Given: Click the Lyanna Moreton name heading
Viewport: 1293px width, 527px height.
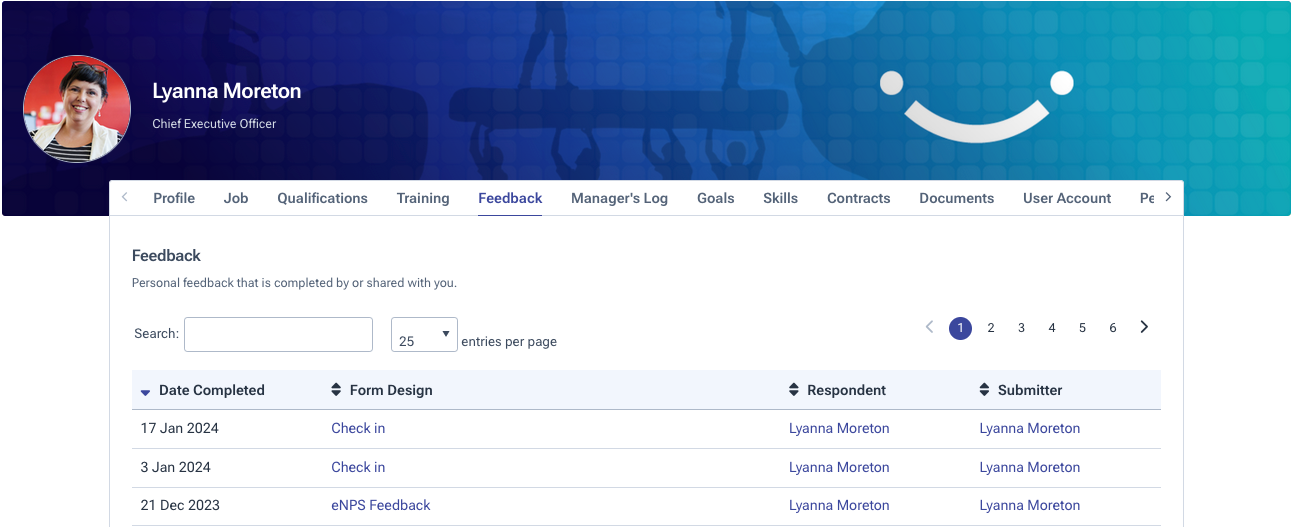Looking at the screenshot, I should tap(227, 91).
